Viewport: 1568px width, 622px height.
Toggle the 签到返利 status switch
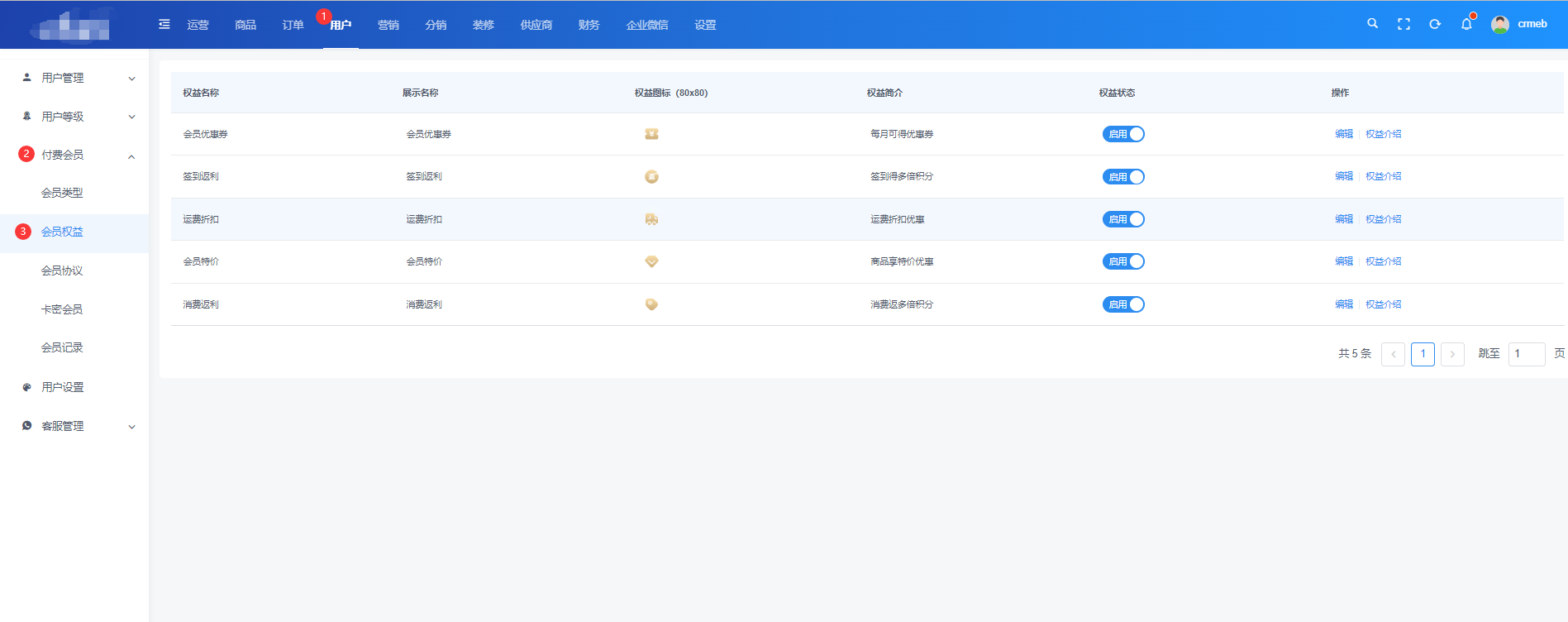1123,177
